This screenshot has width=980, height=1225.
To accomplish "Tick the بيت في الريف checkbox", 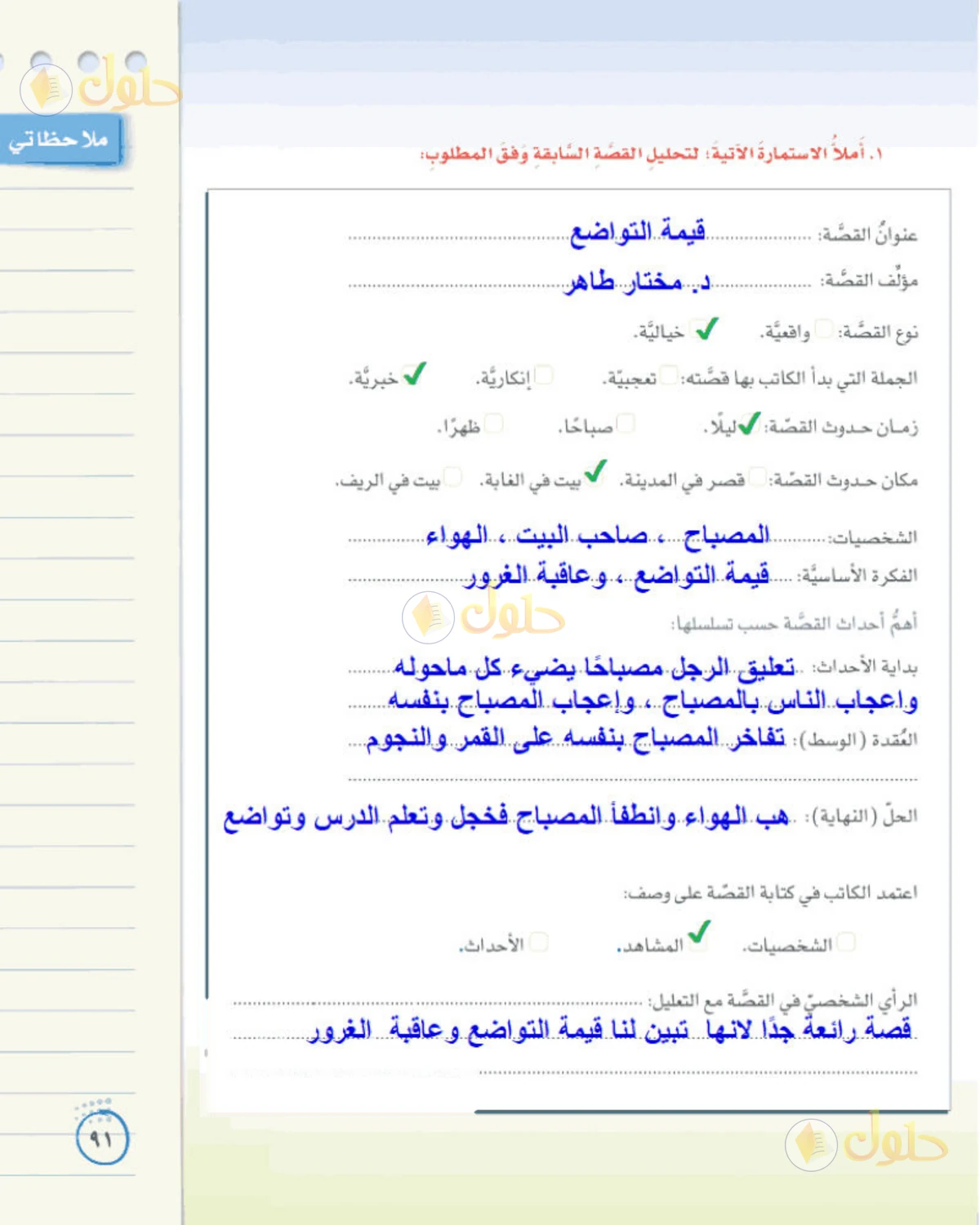I will 452,476.
